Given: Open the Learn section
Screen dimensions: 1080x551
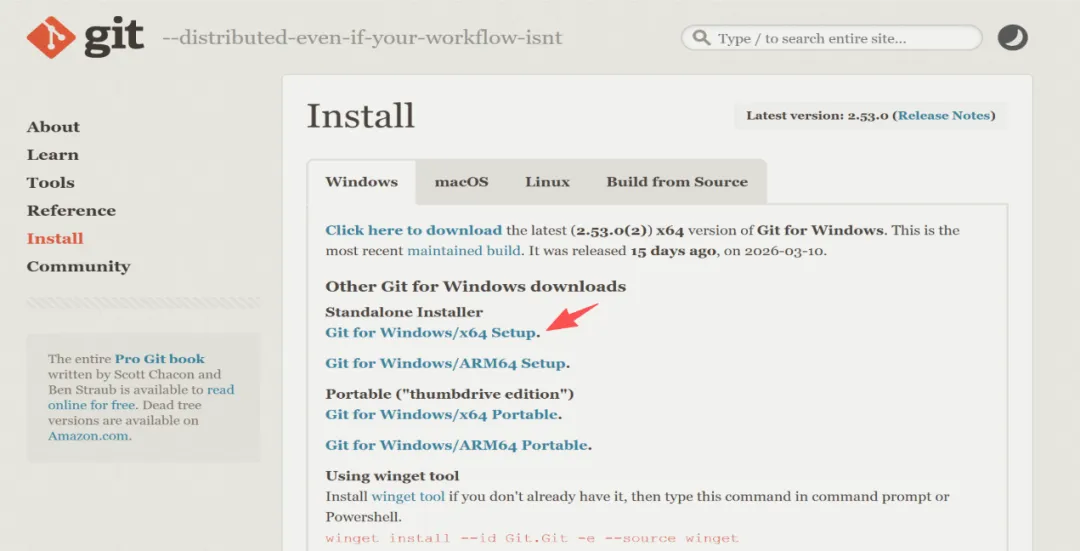Looking at the screenshot, I should point(52,155).
